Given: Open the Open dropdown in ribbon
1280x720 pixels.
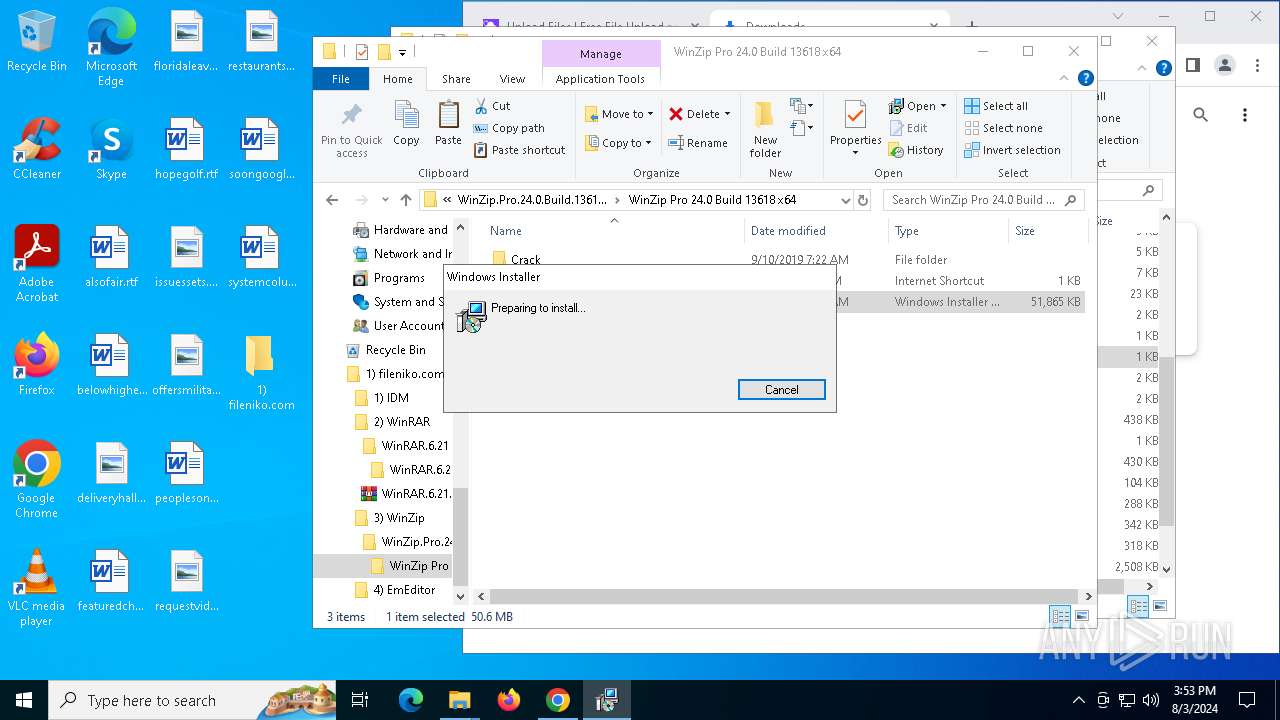Looking at the screenshot, I should pyautogui.click(x=917, y=106).
